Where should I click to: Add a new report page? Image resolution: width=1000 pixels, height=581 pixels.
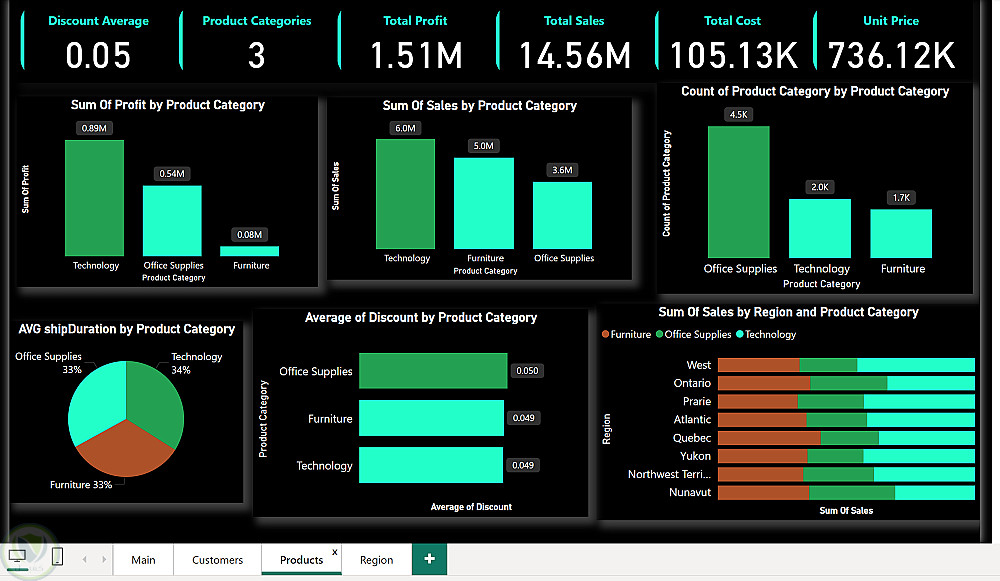(x=429, y=559)
